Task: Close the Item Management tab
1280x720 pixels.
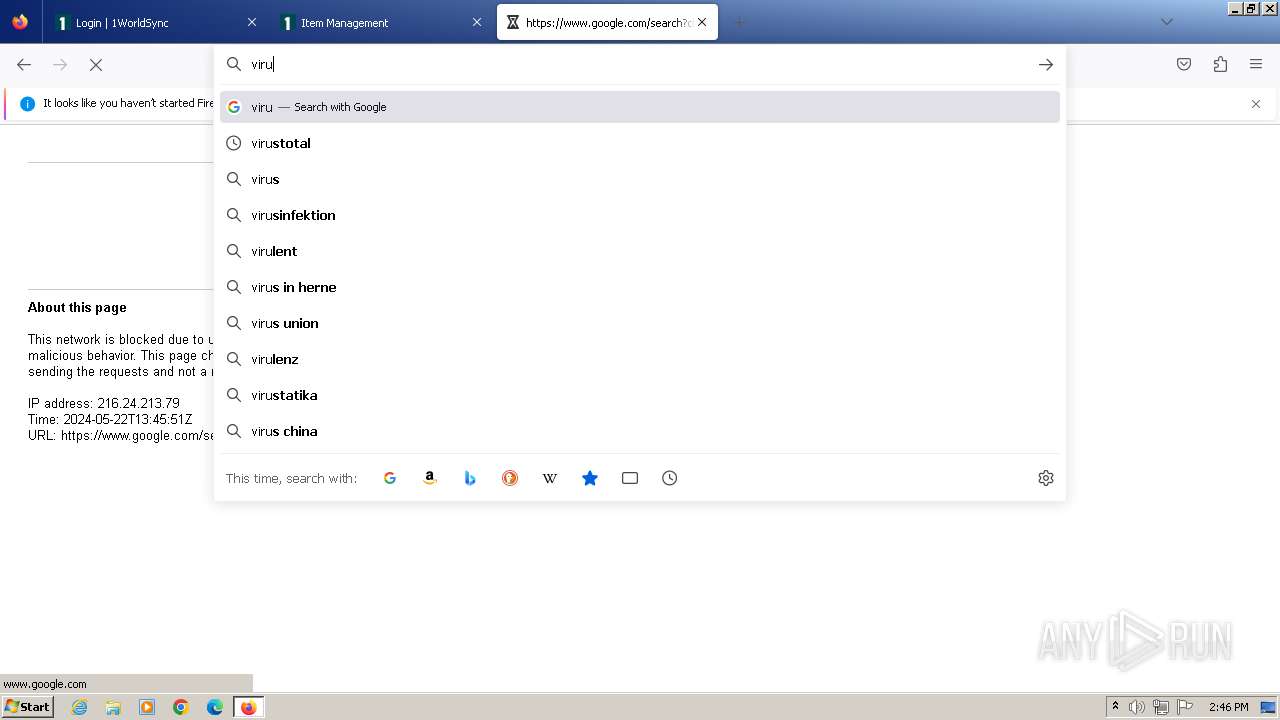Action: (477, 22)
